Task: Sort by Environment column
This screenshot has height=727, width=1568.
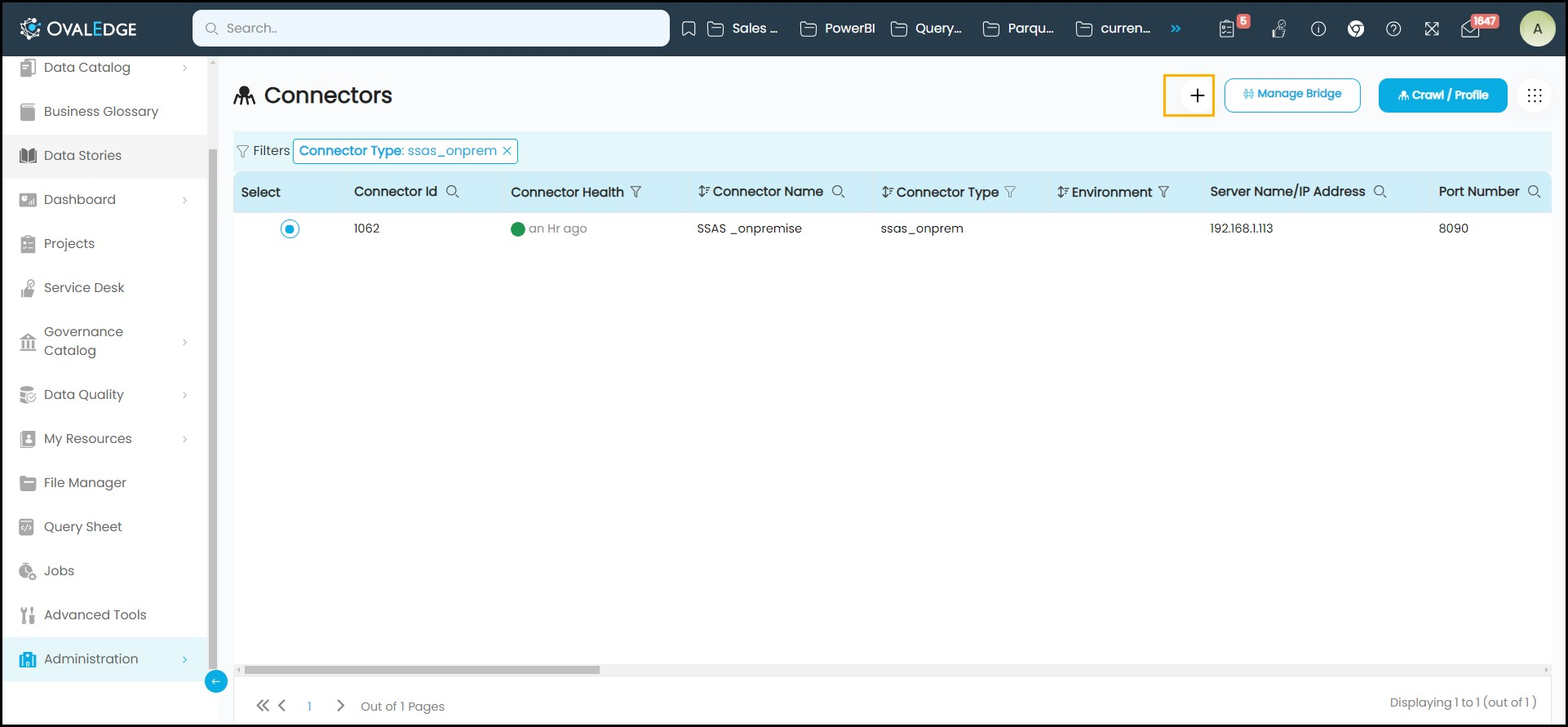Action: [1062, 193]
